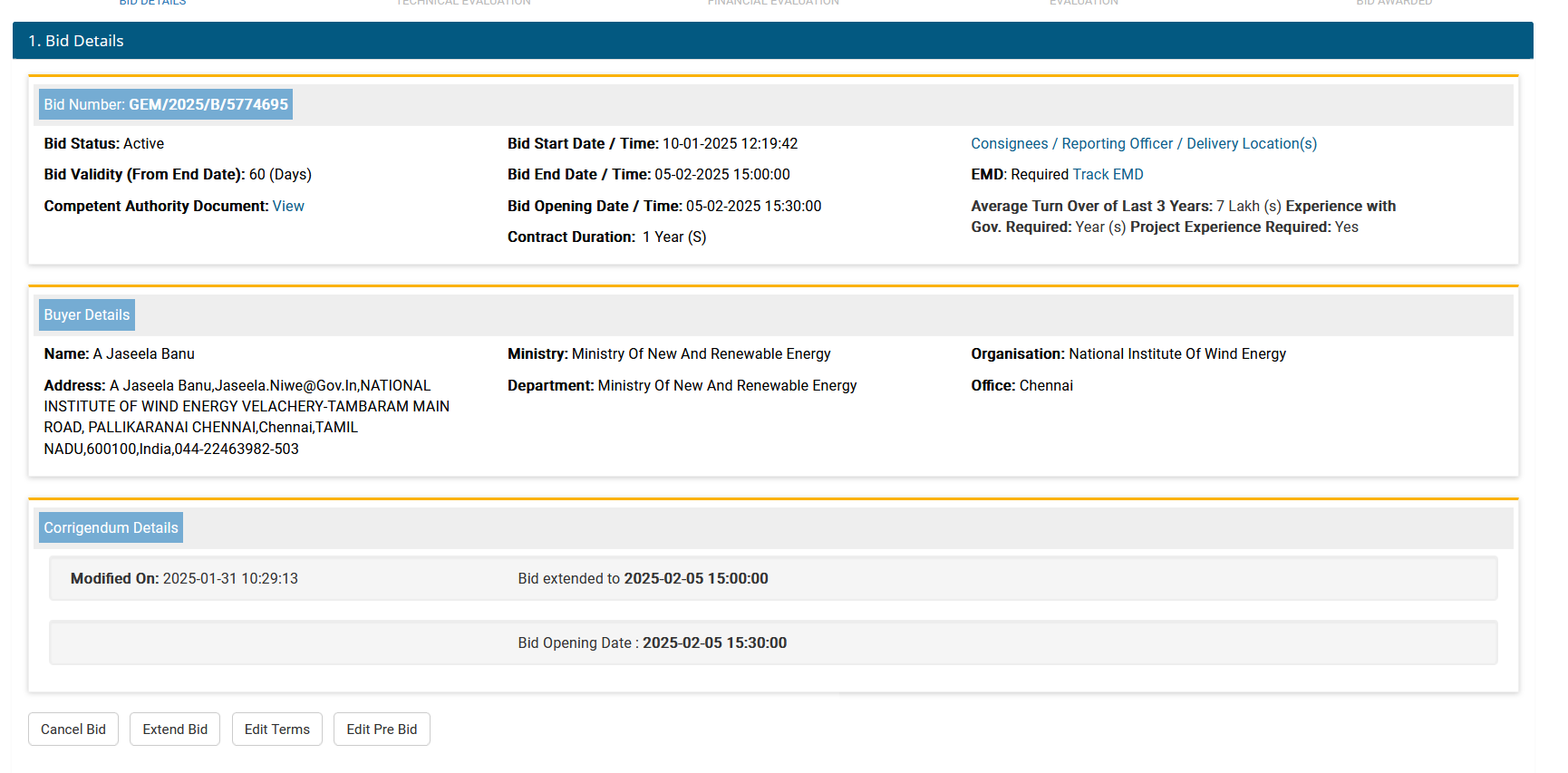Click the Corrigendum Details section label
This screenshot has width=1568, height=773.
click(111, 528)
